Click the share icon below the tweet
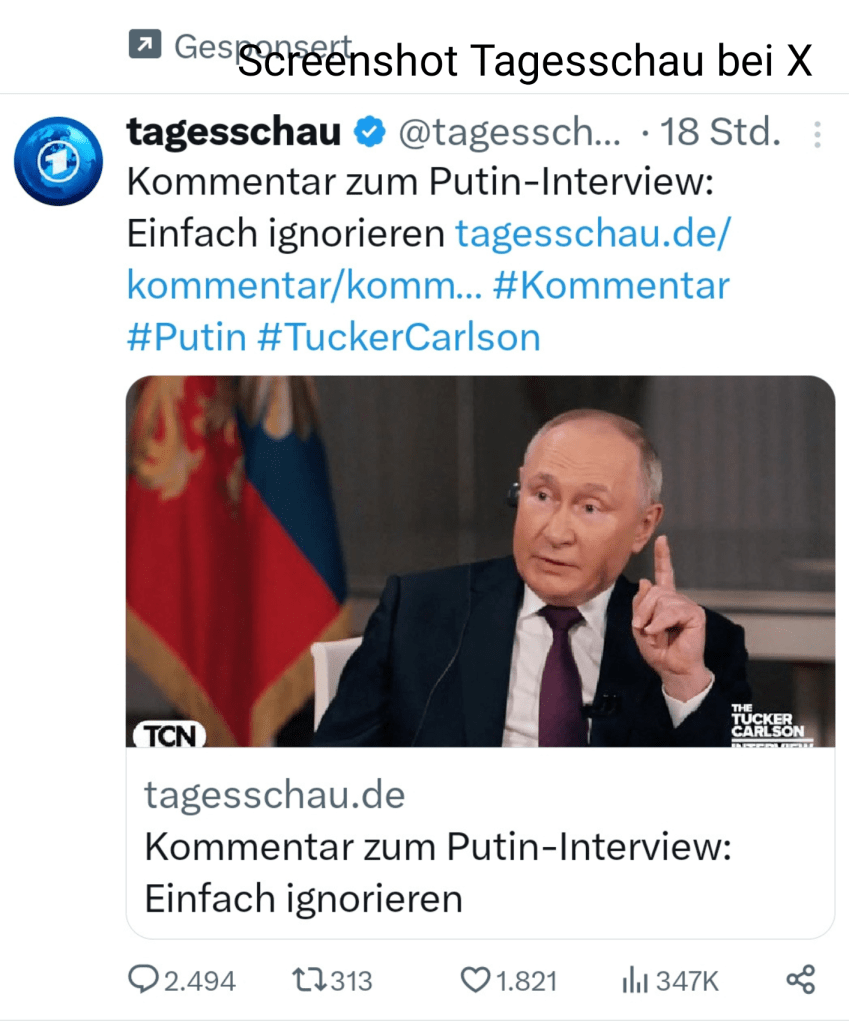 [x=800, y=979]
